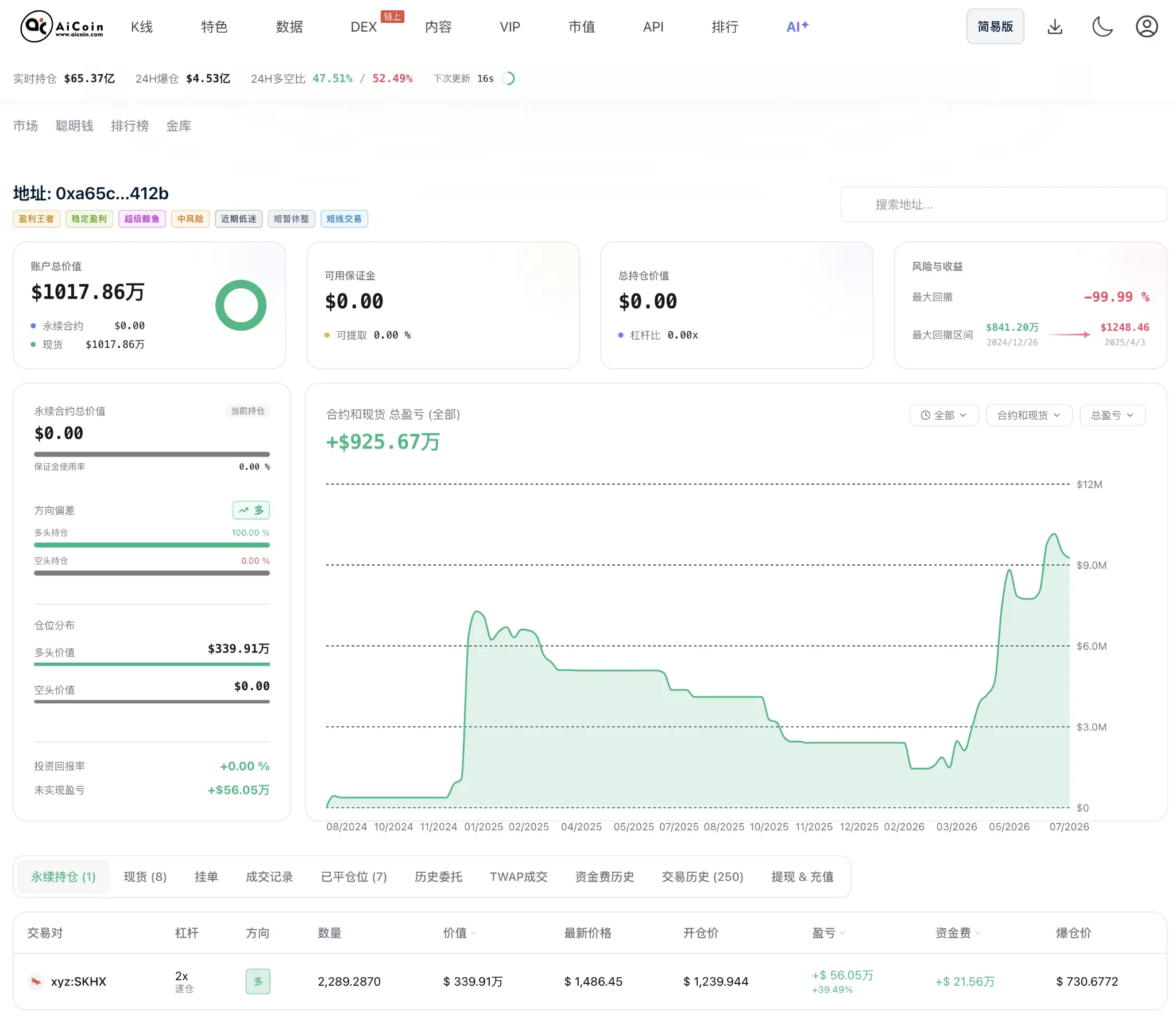The height and width of the screenshot is (1029, 1176).
Task: Go to the 聪明钱 tab
Action: click(74, 126)
